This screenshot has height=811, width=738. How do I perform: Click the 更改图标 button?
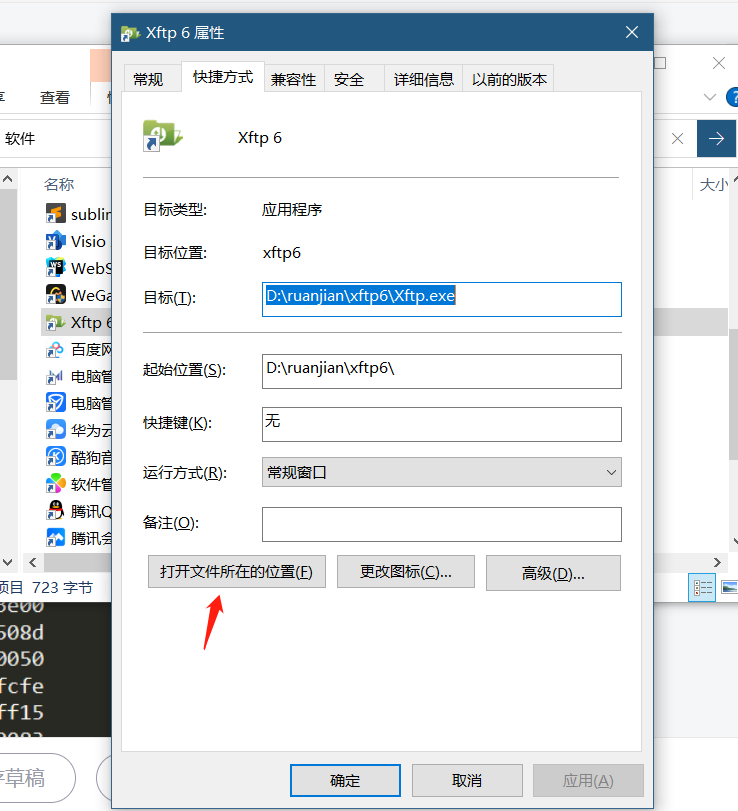(405, 572)
